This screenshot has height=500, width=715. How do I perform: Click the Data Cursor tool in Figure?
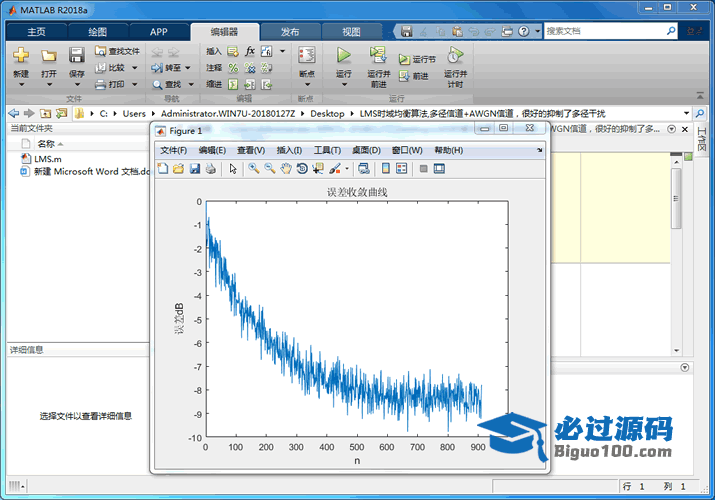coord(318,169)
